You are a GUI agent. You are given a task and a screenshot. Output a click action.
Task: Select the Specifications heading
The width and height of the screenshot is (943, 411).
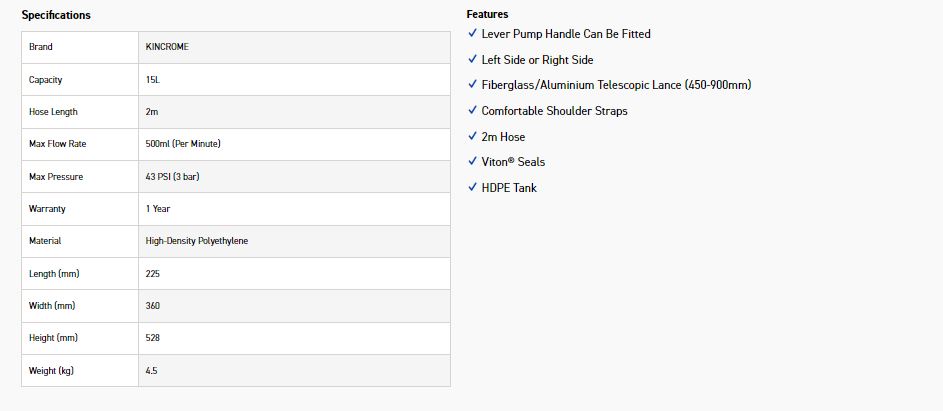[x=56, y=15]
